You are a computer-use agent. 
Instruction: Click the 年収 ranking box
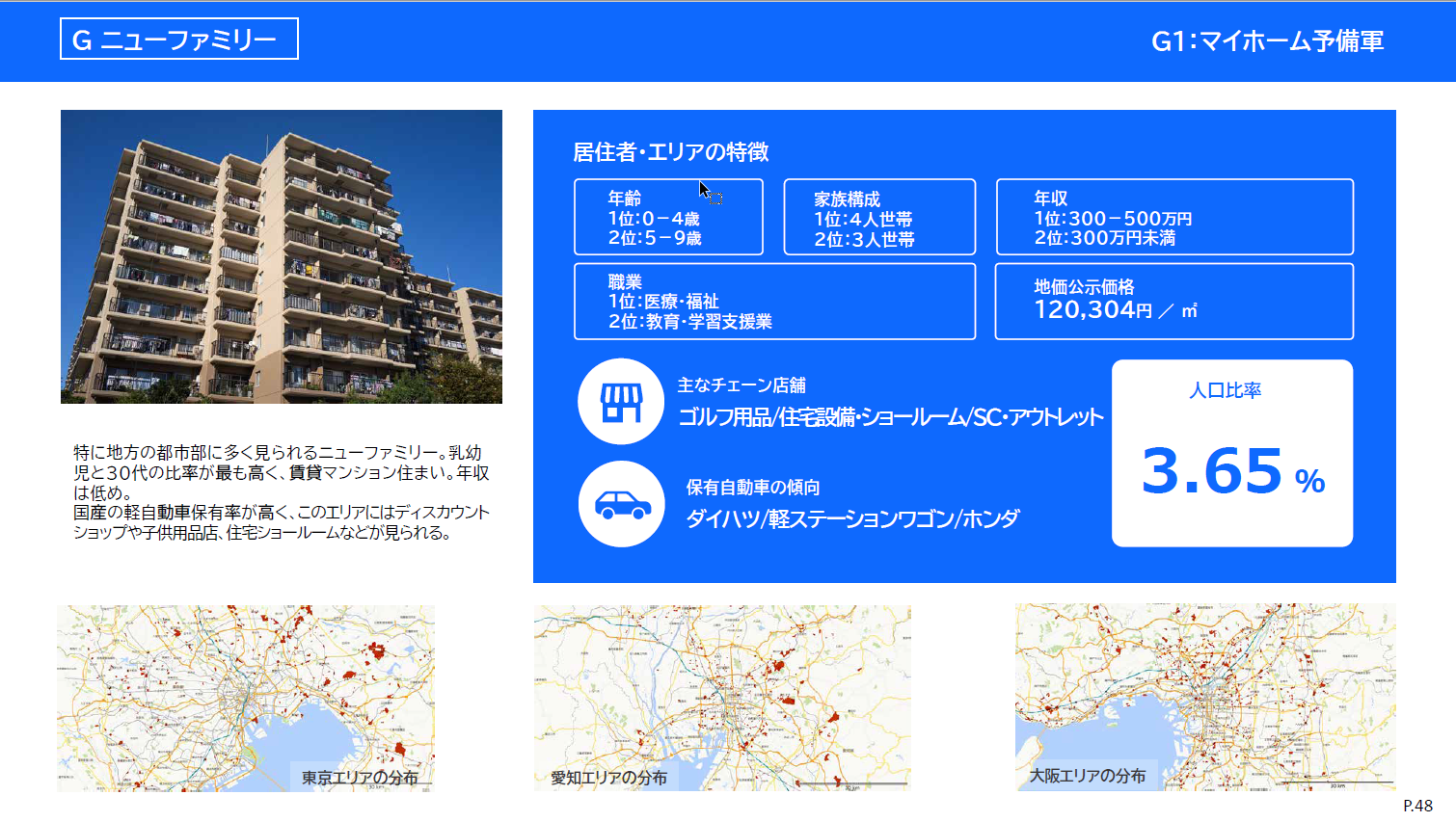(1174, 217)
